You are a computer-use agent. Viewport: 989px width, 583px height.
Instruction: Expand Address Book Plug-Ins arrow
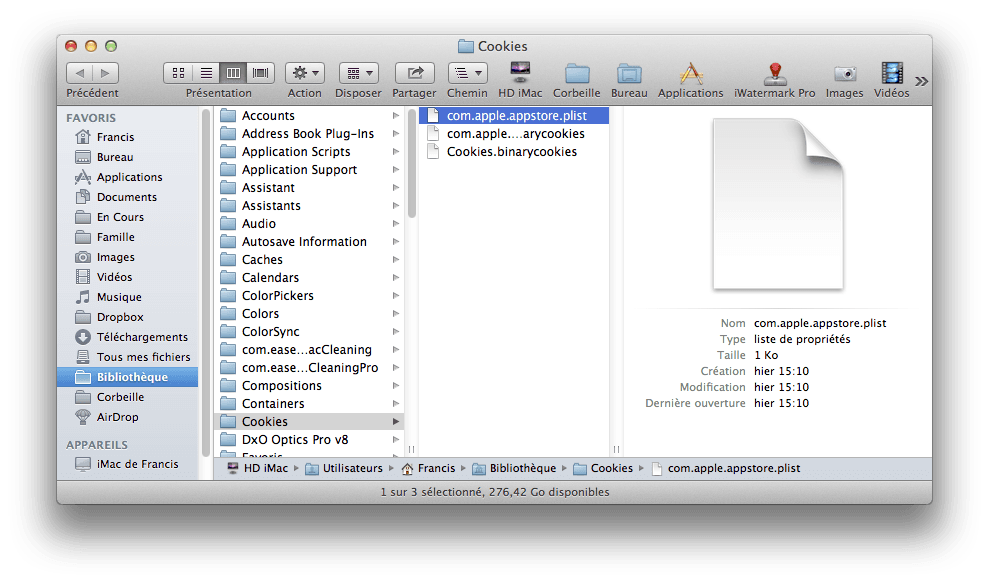click(x=395, y=134)
